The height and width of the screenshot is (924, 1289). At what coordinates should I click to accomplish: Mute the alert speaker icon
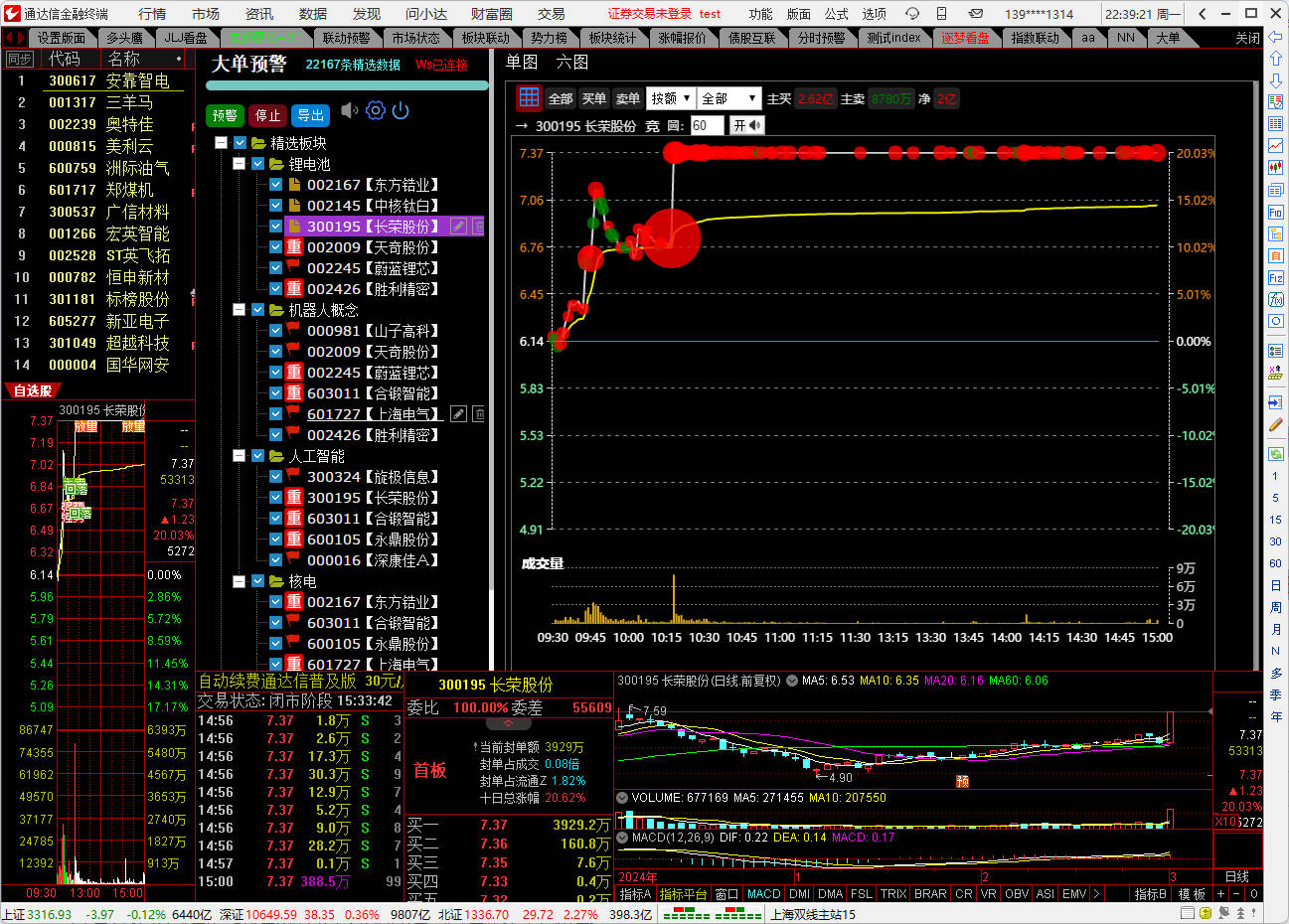349,111
